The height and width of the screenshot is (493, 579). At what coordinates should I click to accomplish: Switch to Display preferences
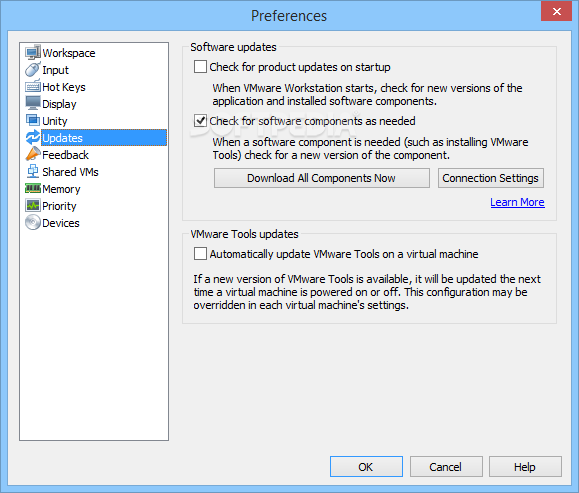click(59, 104)
